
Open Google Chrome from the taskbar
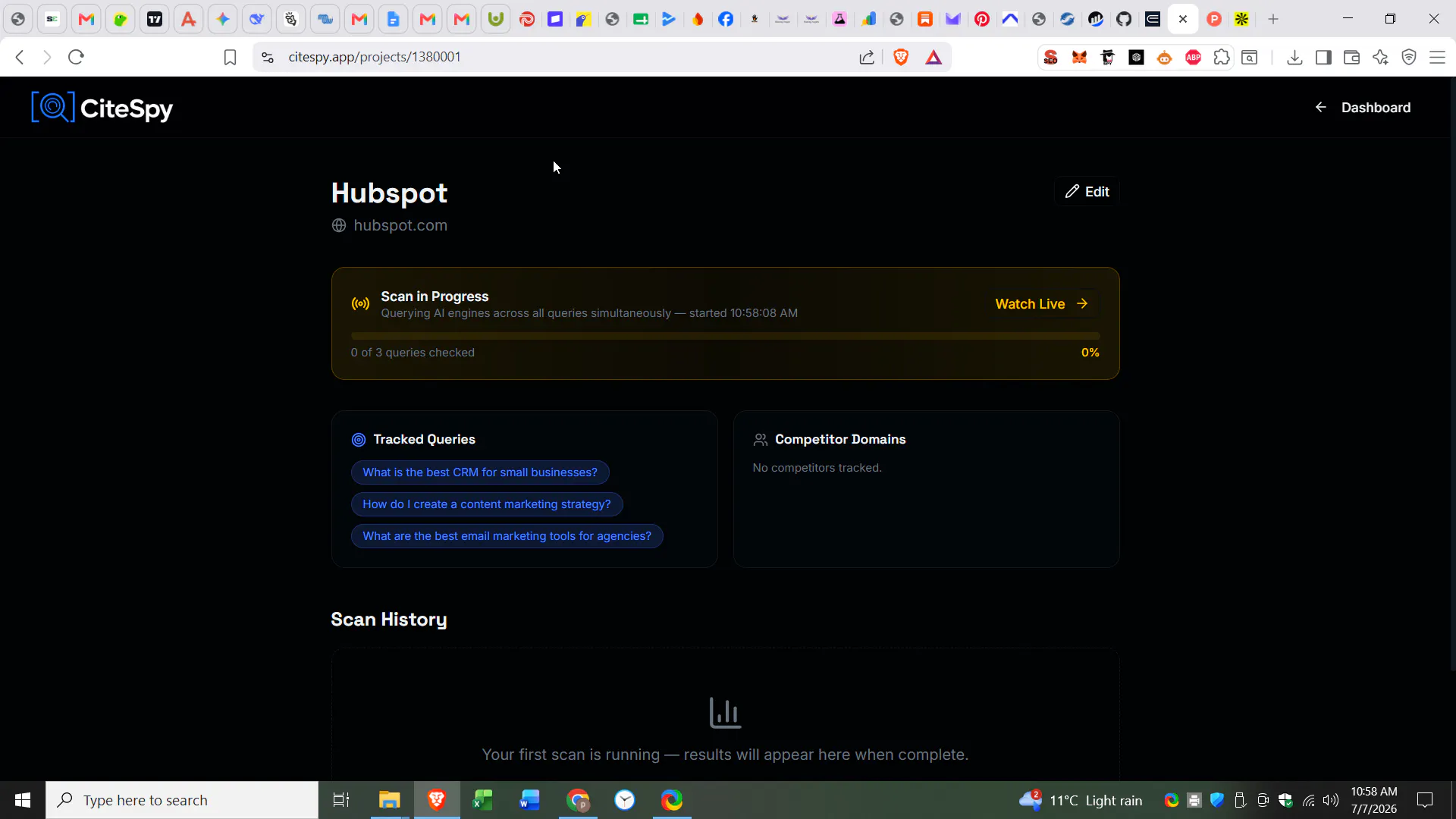tap(578, 800)
